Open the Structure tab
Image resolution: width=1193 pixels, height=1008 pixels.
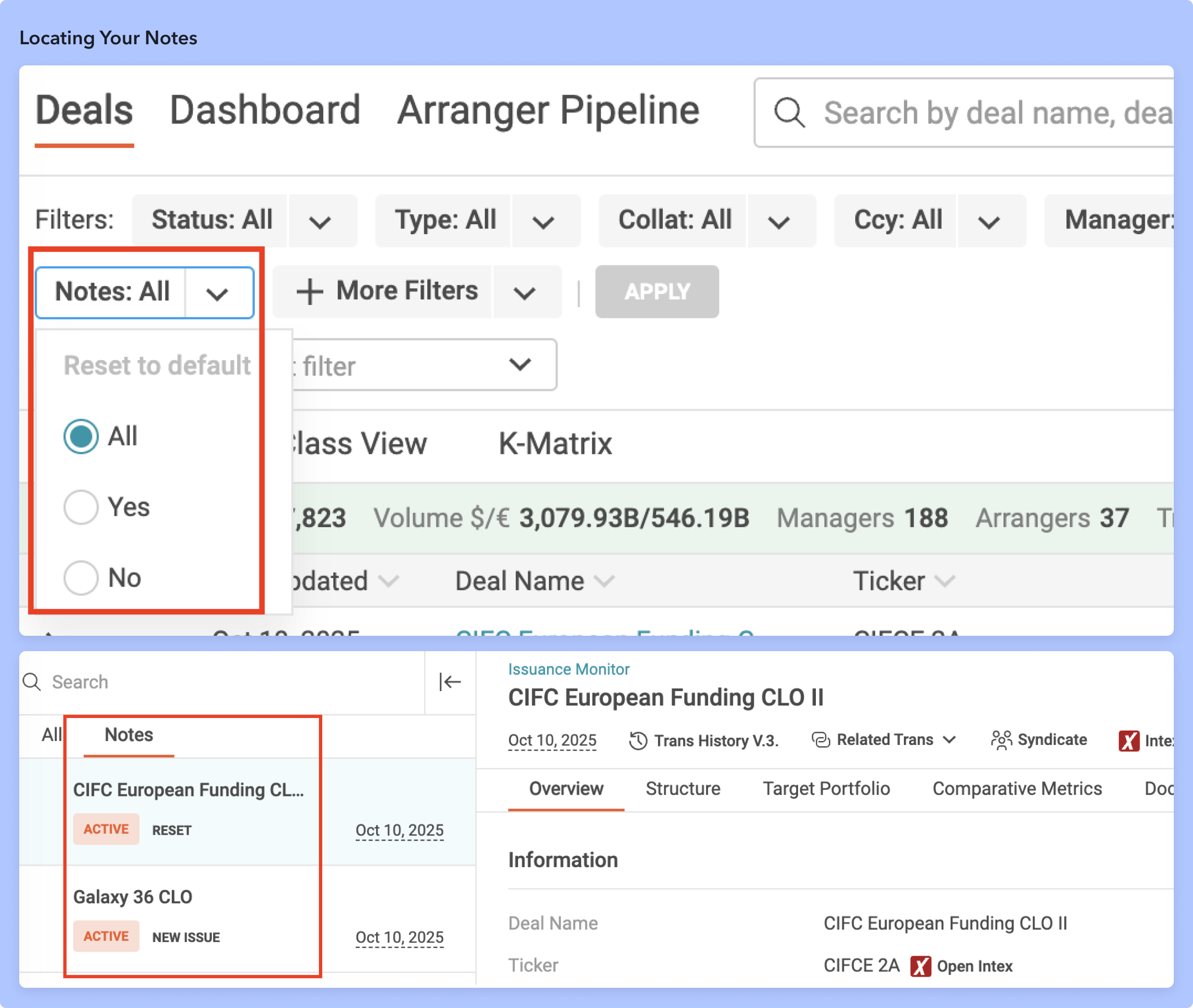[683, 789]
